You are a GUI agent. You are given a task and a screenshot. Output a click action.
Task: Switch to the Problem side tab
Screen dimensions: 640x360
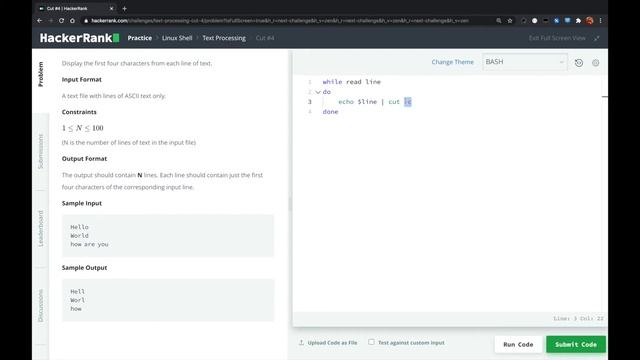(x=41, y=74)
